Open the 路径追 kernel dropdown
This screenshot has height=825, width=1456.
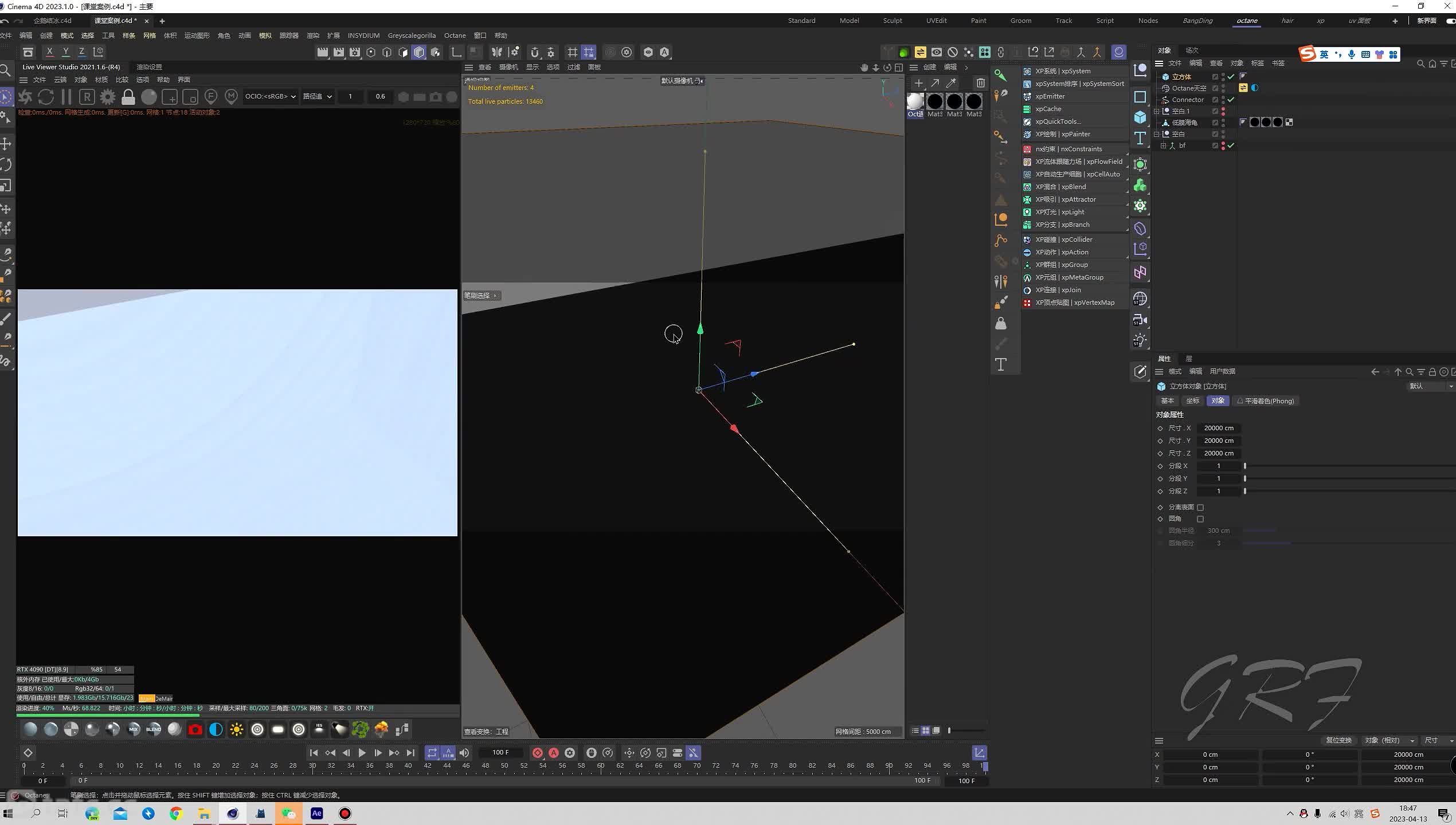pos(318,96)
